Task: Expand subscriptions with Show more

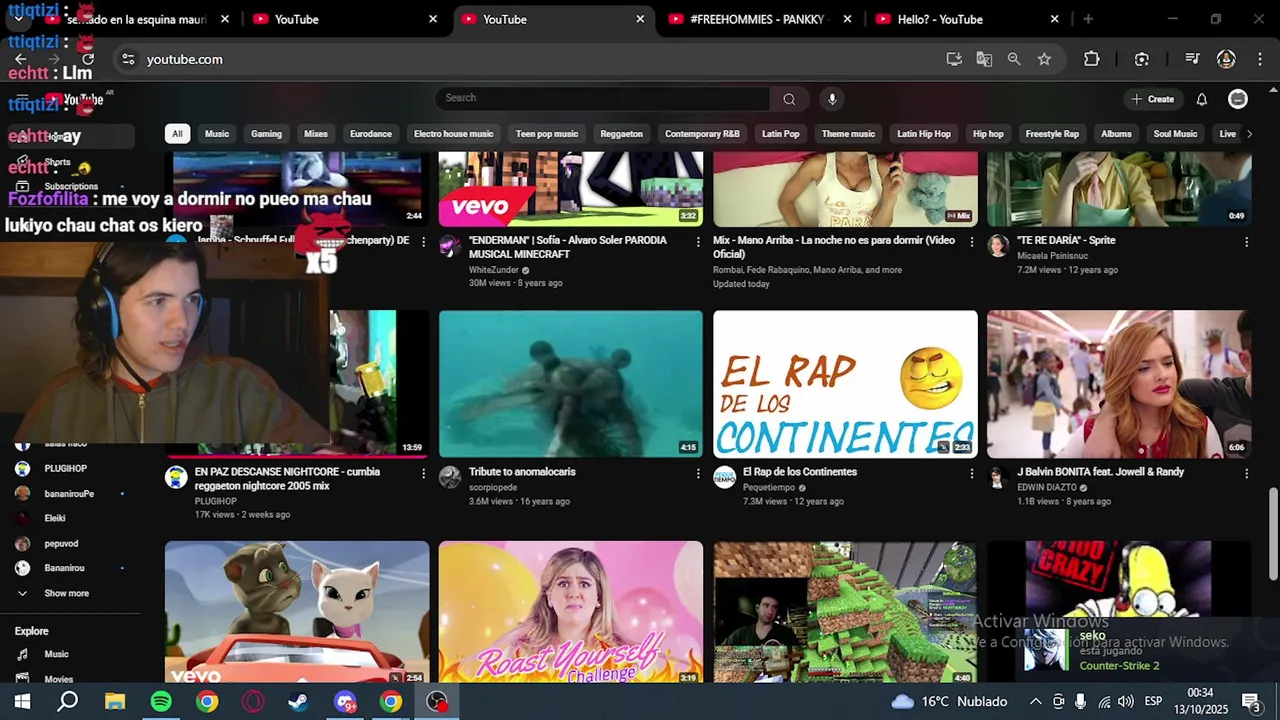Action: (66, 593)
